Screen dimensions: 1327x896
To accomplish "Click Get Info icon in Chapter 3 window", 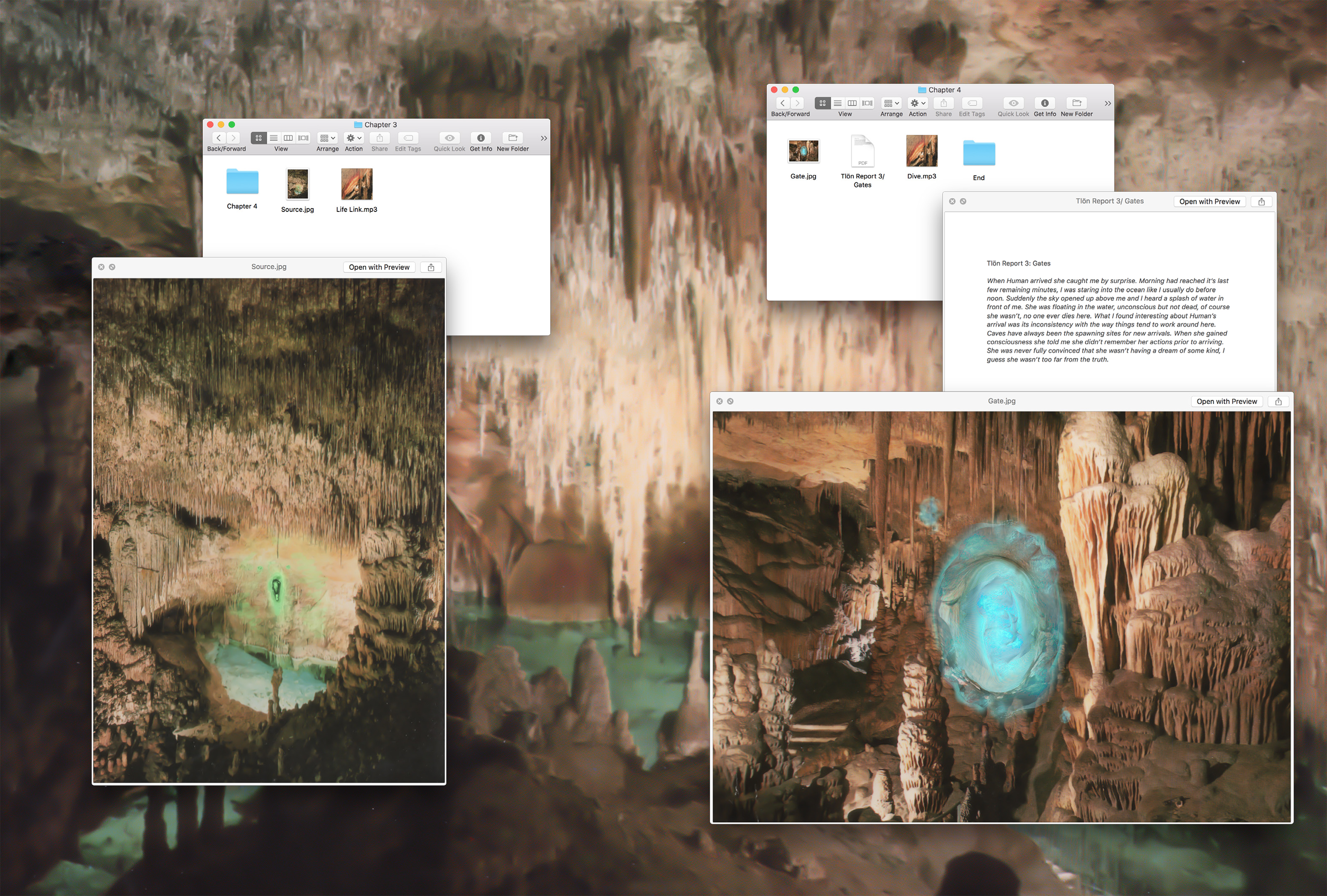I will [481, 138].
